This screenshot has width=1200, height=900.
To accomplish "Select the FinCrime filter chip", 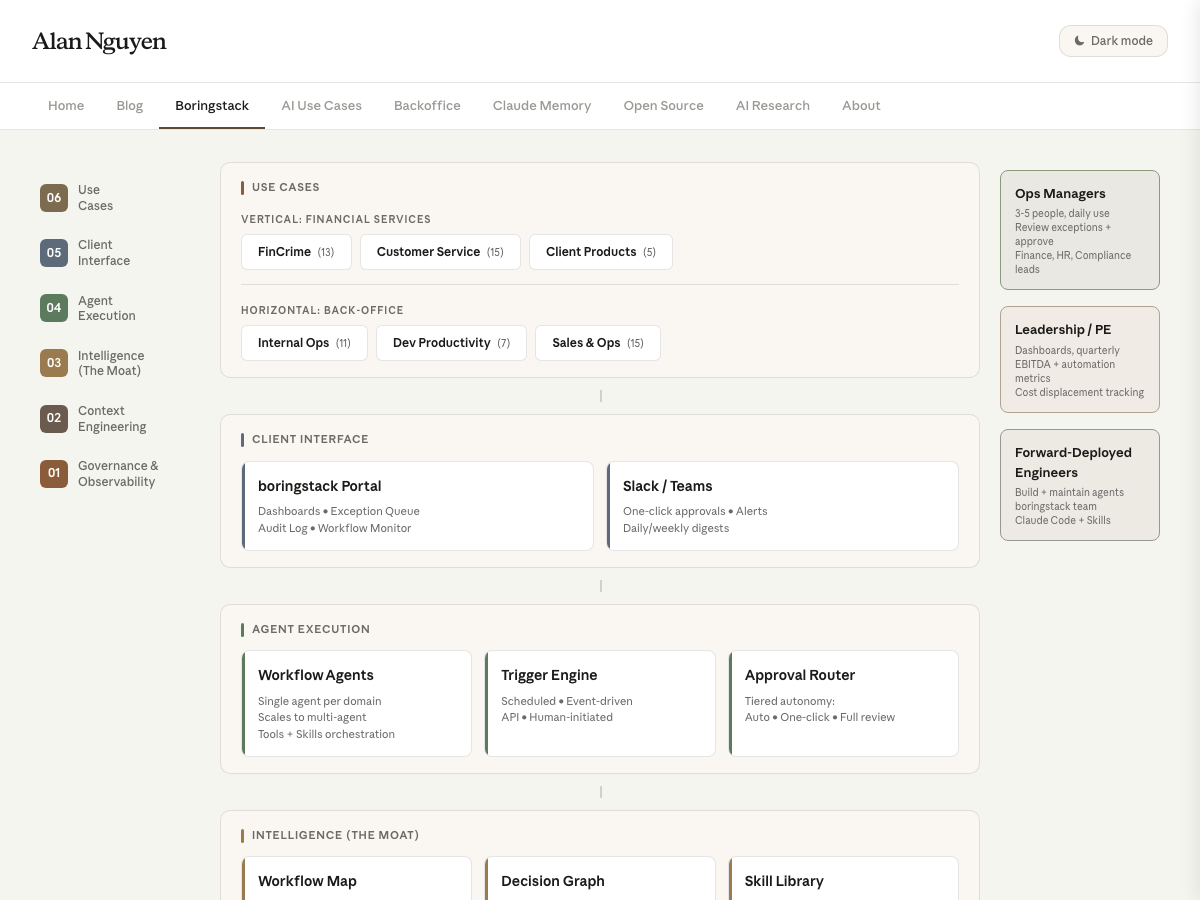I will coord(296,252).
